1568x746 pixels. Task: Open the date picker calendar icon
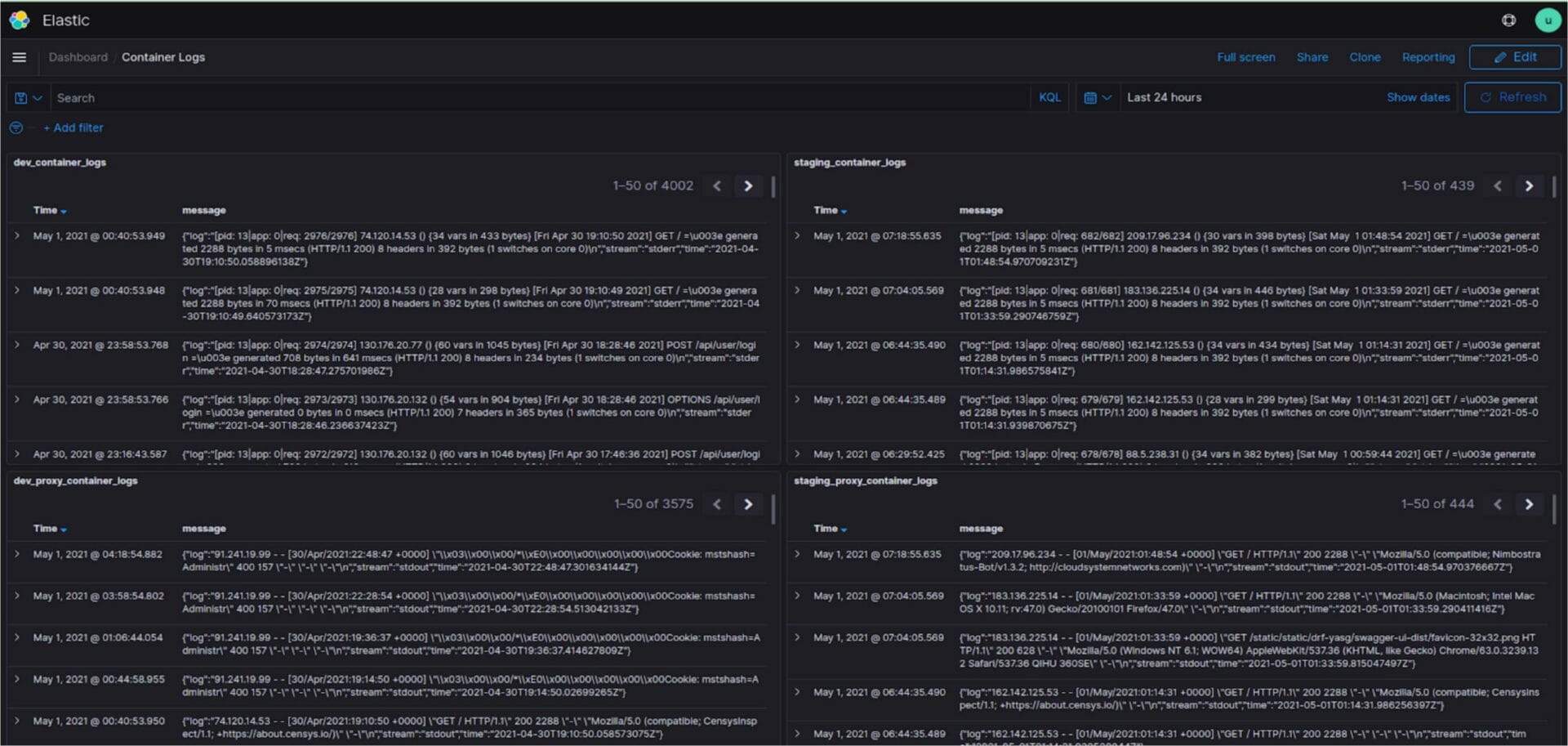(1092, 97)
